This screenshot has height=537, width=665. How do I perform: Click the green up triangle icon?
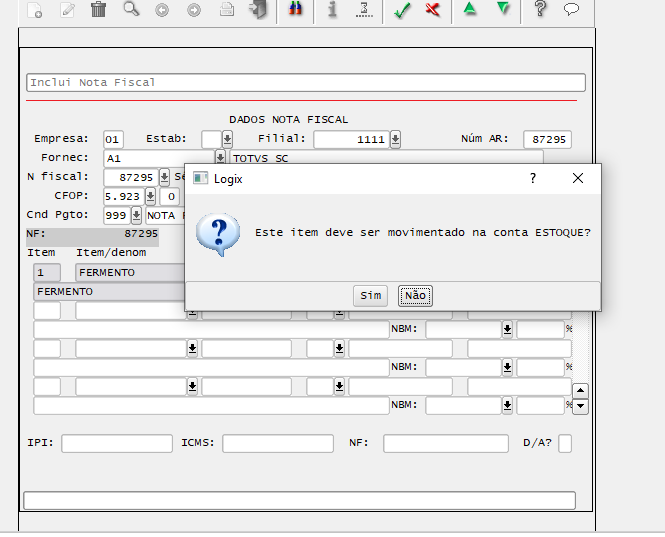pos(469,9)
